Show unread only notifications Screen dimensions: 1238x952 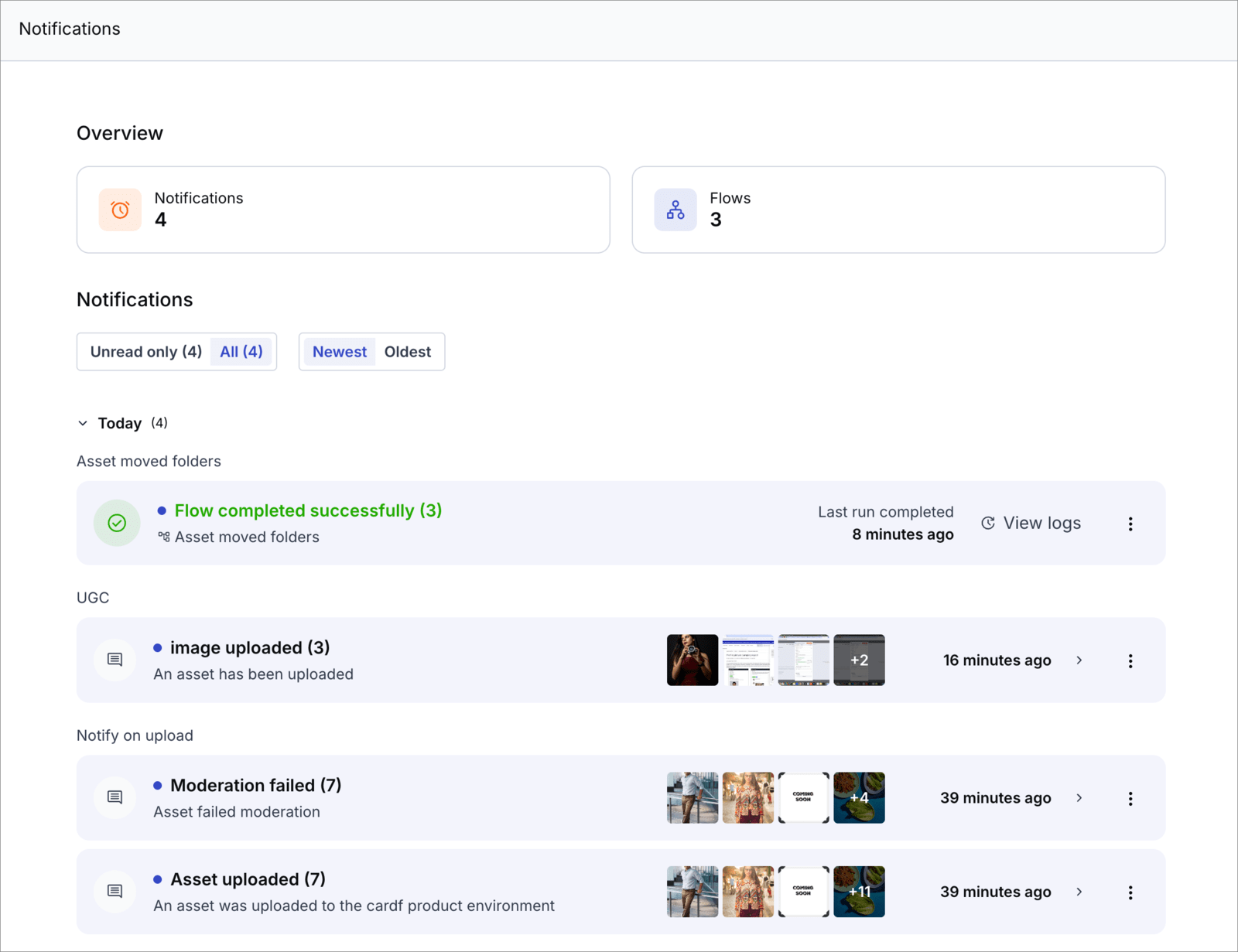coord(146,352)
